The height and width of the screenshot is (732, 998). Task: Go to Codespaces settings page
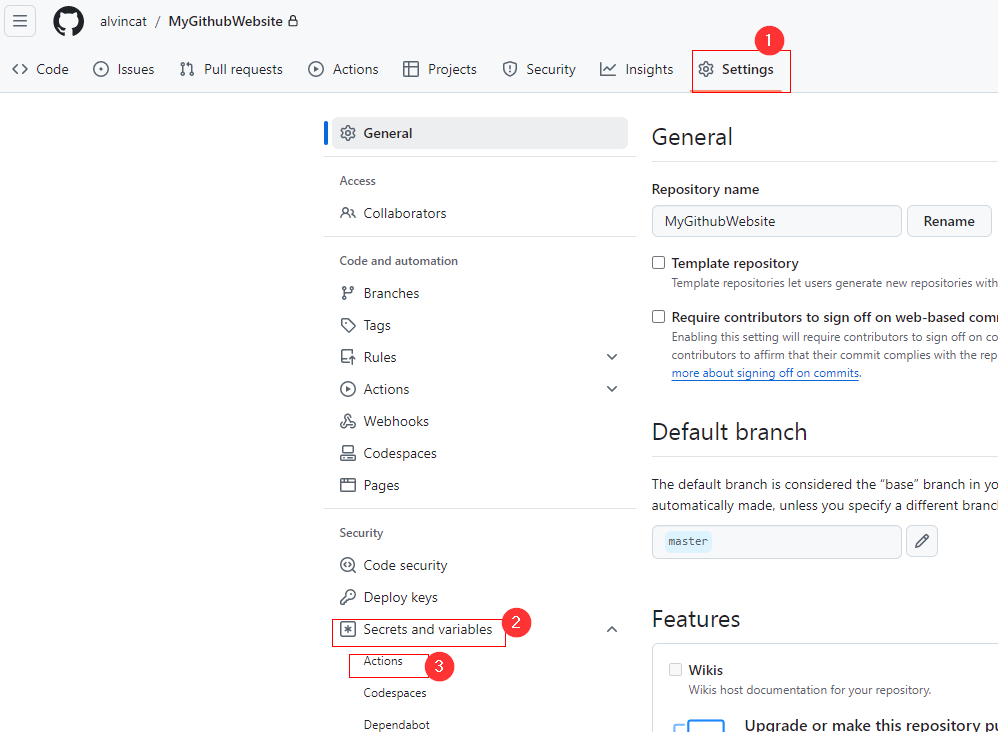click(x=399, y=453)
